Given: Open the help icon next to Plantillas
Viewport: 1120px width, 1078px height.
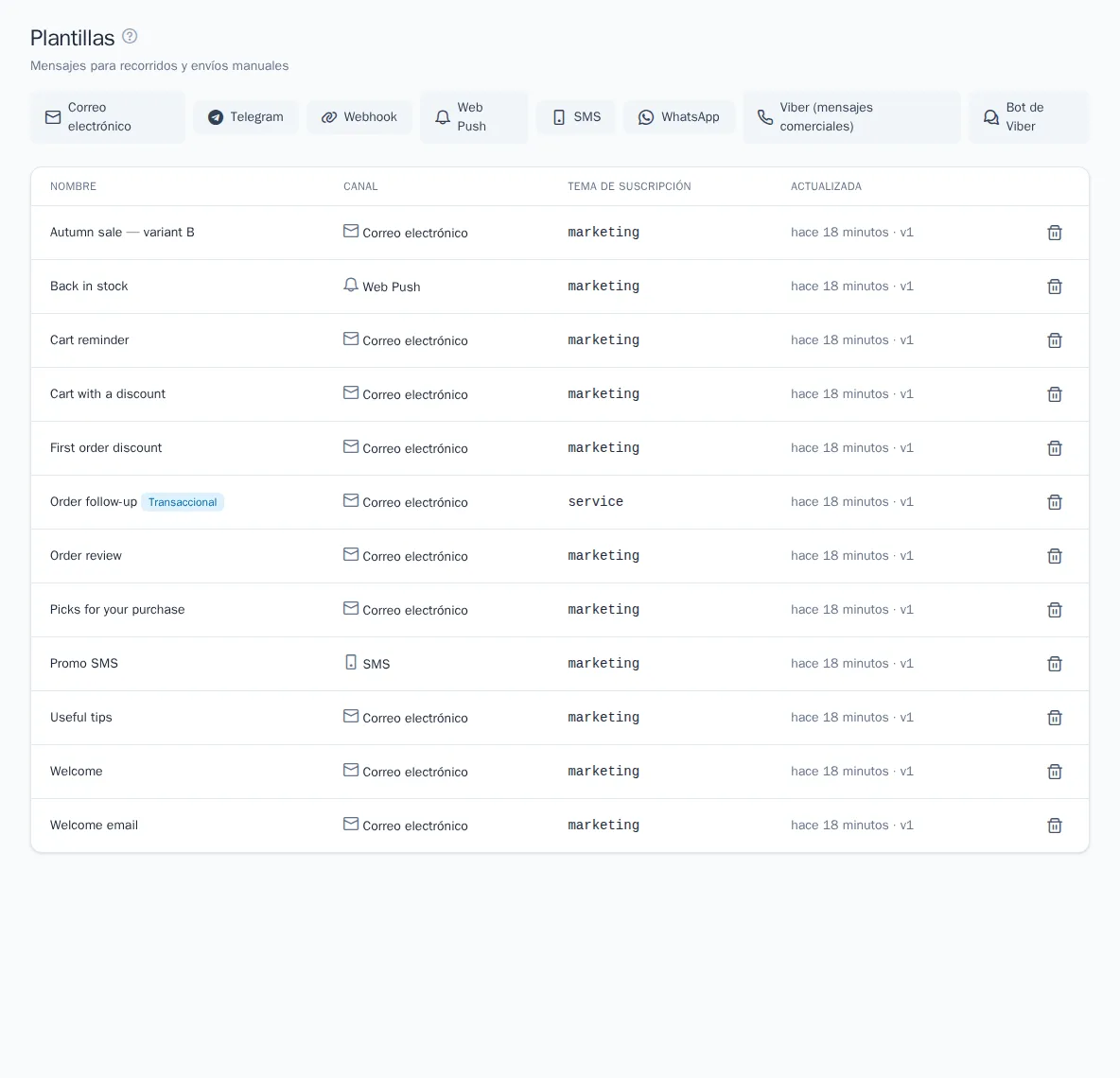Looking at the screenshot, I should coord(130,37).
